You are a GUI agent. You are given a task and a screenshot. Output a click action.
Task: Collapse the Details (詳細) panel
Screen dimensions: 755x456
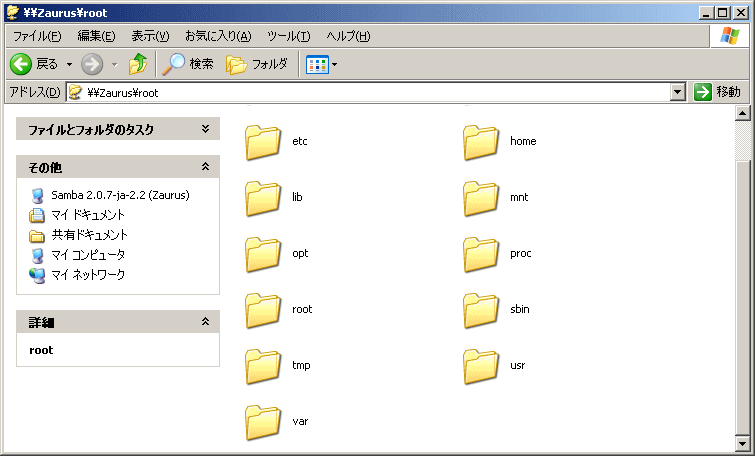(x=206, y=322)
